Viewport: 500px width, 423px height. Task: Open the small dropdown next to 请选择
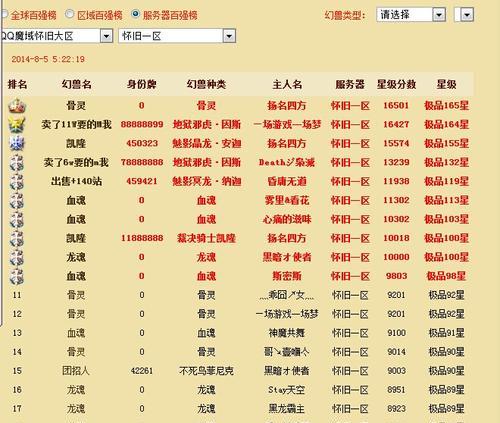click(464, 15)
